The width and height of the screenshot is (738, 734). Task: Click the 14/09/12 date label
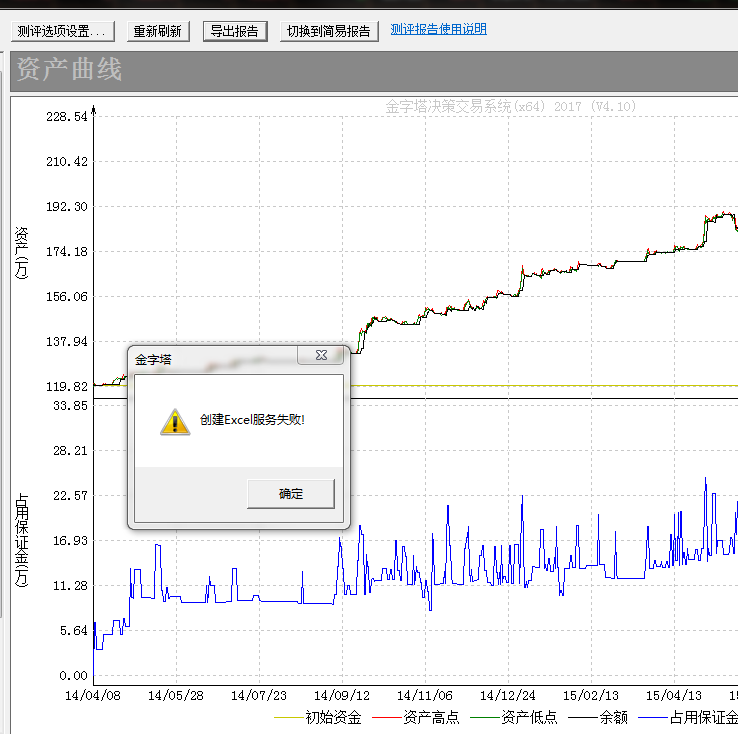342,695
